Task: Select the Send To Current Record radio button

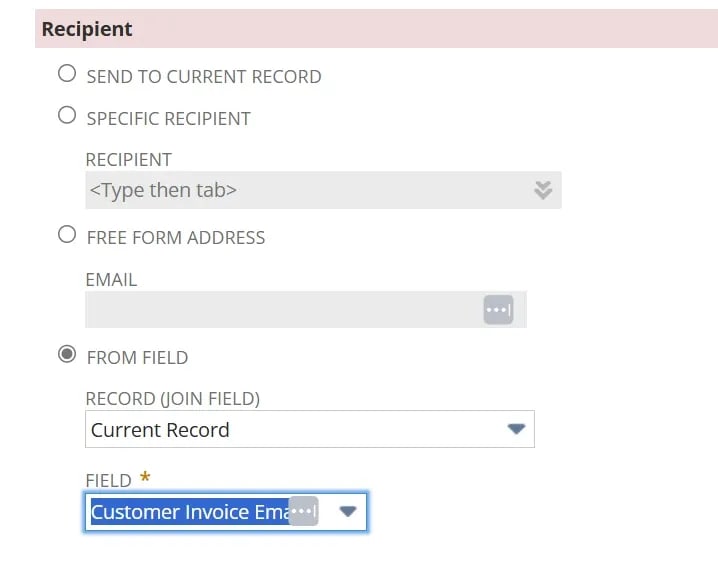Action: tap(67, 73)
